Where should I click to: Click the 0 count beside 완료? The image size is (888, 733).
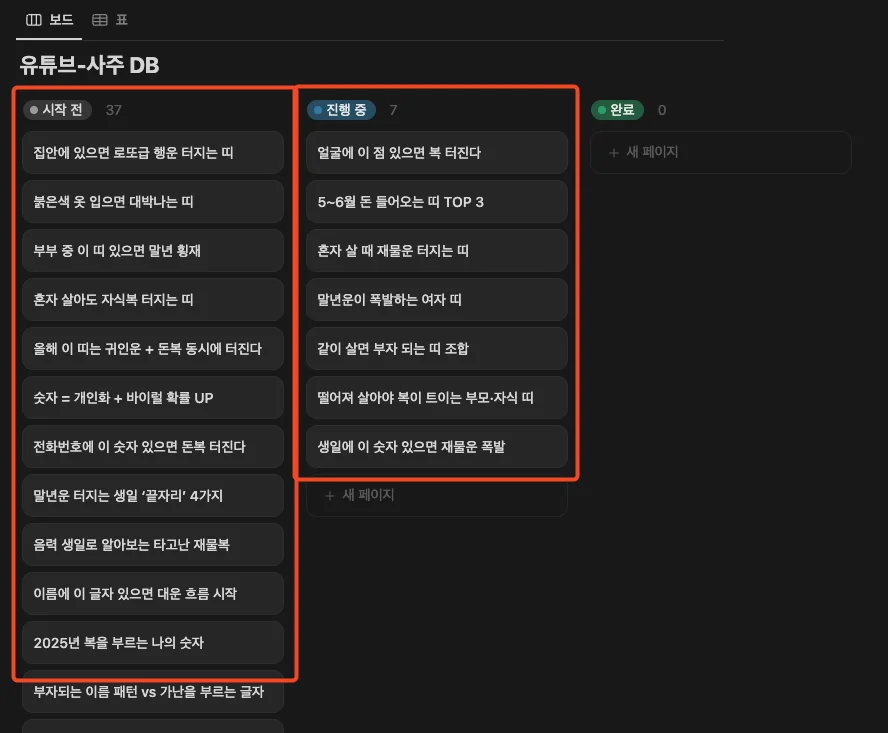pos(661,110)
